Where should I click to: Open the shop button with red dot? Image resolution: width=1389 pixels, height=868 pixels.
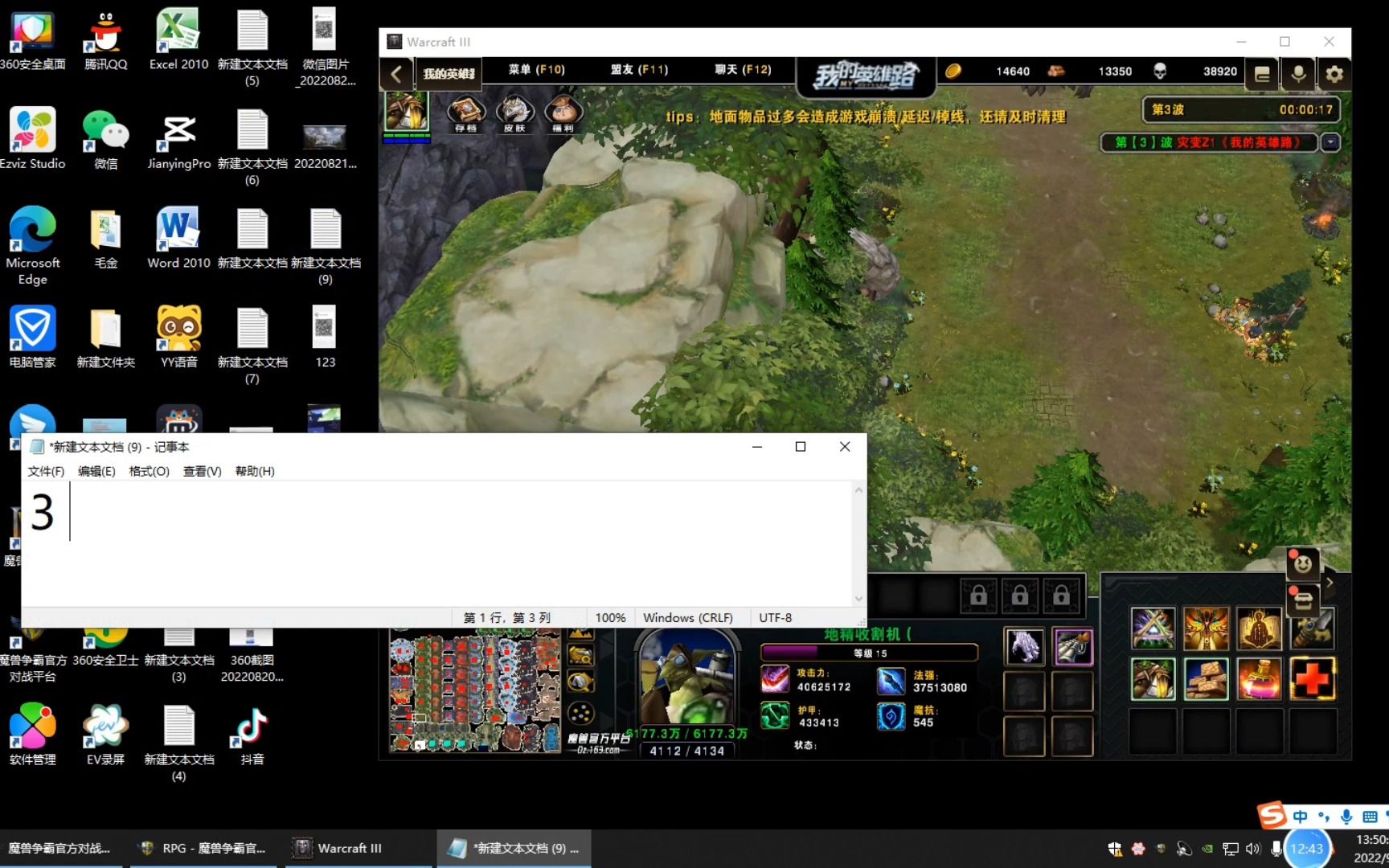[x=1303, y=601]
